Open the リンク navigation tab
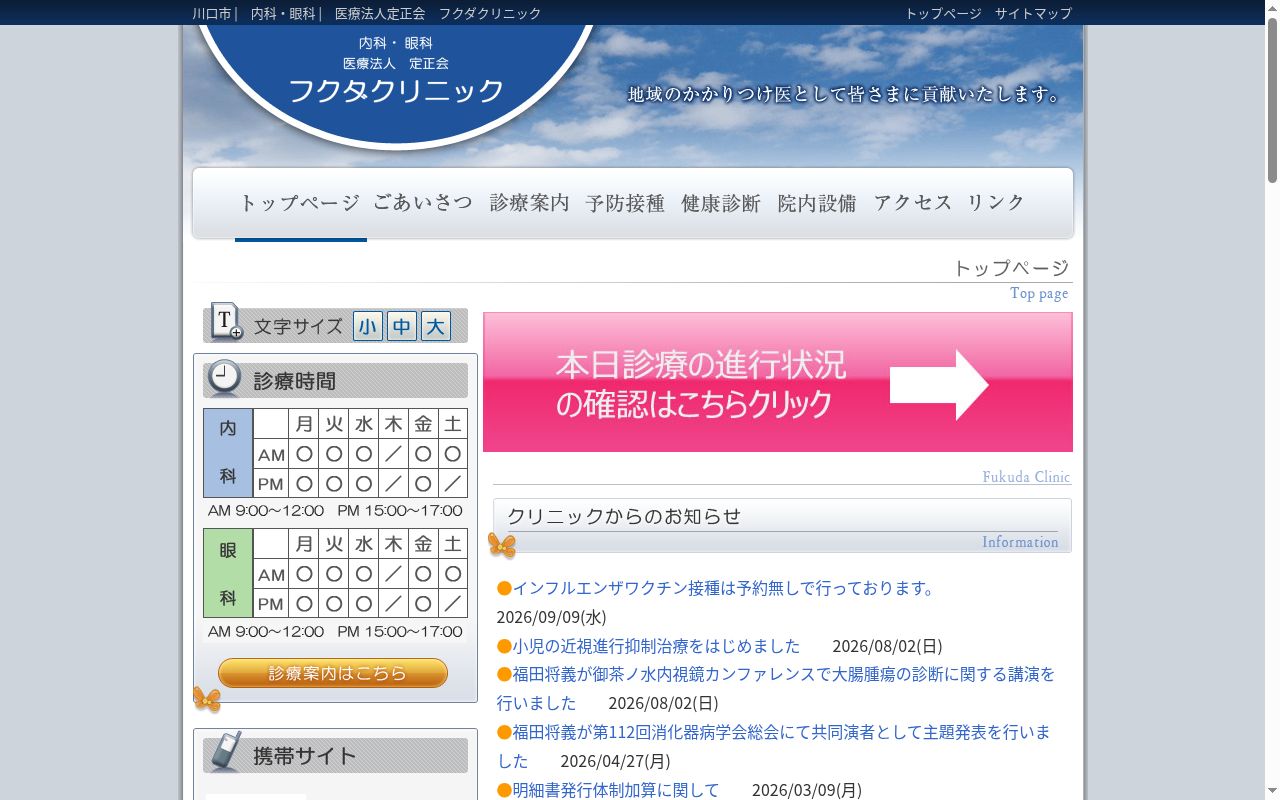The height and width of the screenshot is (800, 1280). 997,203
